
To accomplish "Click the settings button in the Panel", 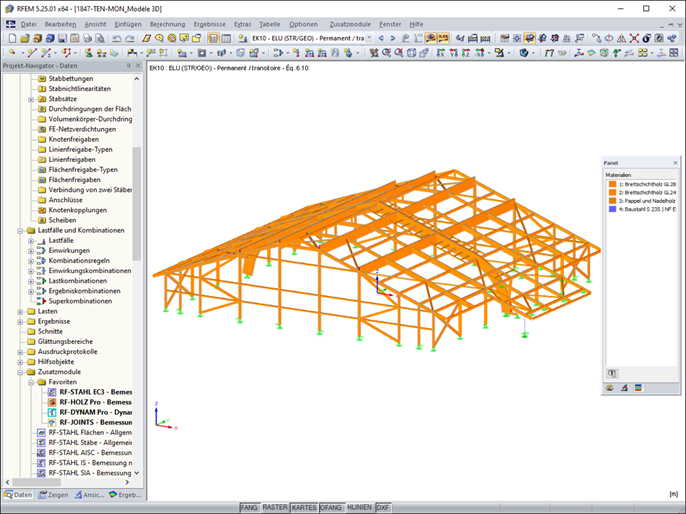I will 612,373.
